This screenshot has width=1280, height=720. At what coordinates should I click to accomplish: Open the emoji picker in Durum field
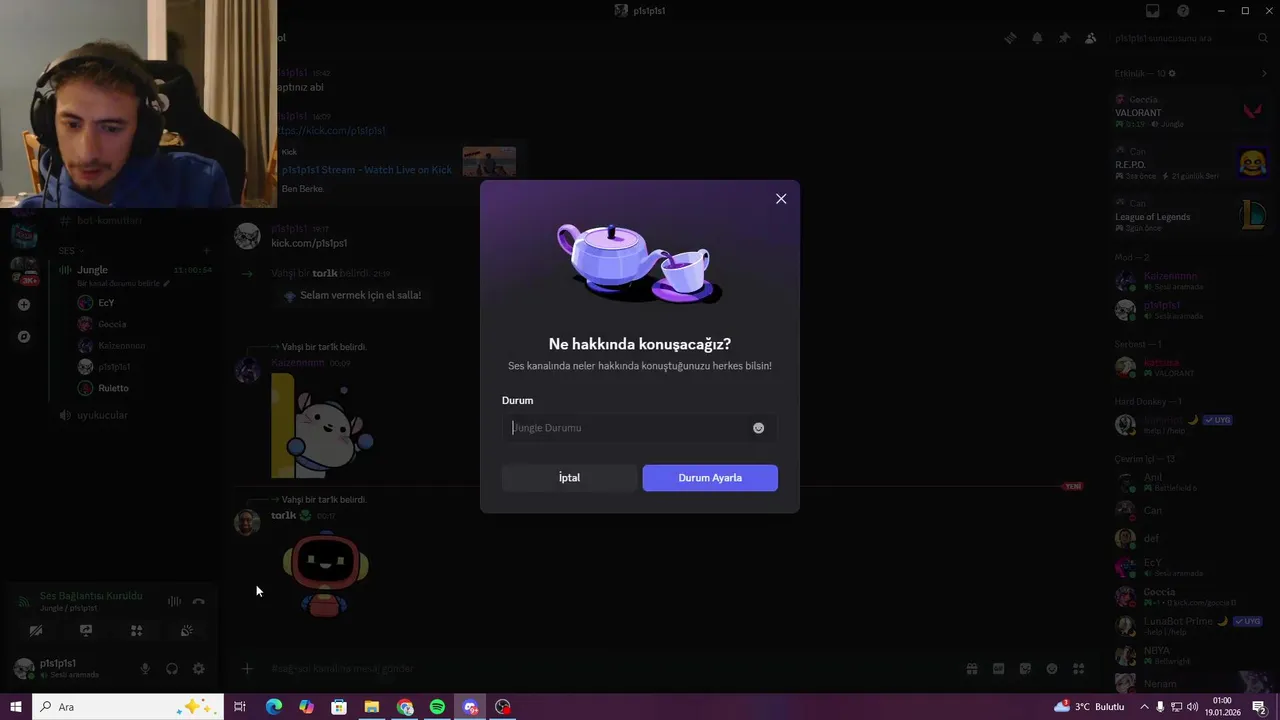click(x=758, y=428)
